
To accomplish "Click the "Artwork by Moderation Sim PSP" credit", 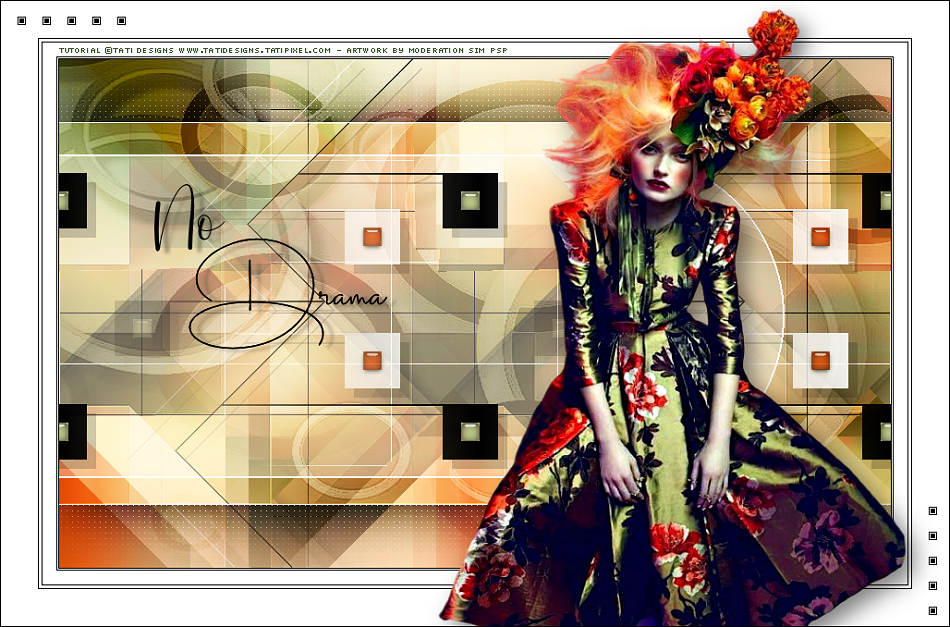I will (425, 48).
